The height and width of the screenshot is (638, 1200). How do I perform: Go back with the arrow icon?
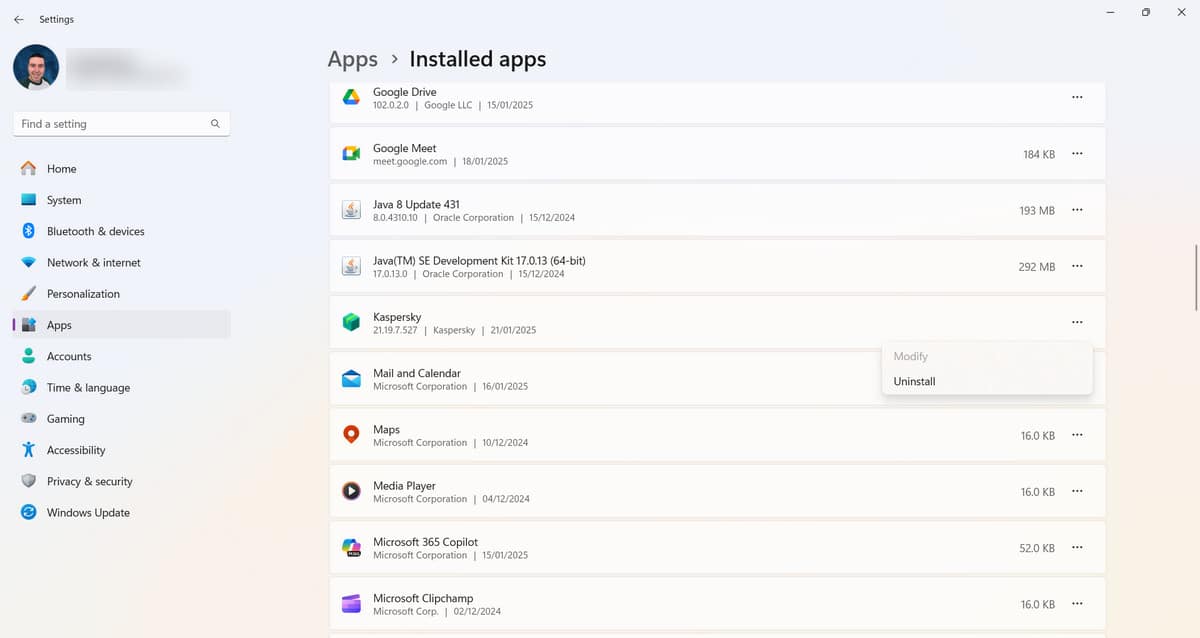pyautogui.click(x=18, y=19)
